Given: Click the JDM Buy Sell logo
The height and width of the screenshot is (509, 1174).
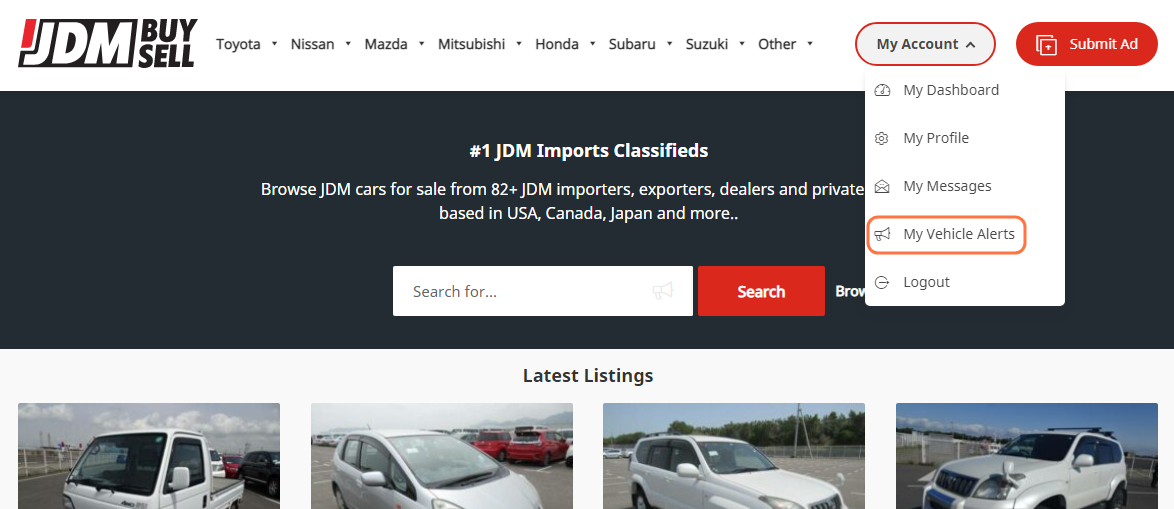Looking at the screenshot, I should [108, 43].
